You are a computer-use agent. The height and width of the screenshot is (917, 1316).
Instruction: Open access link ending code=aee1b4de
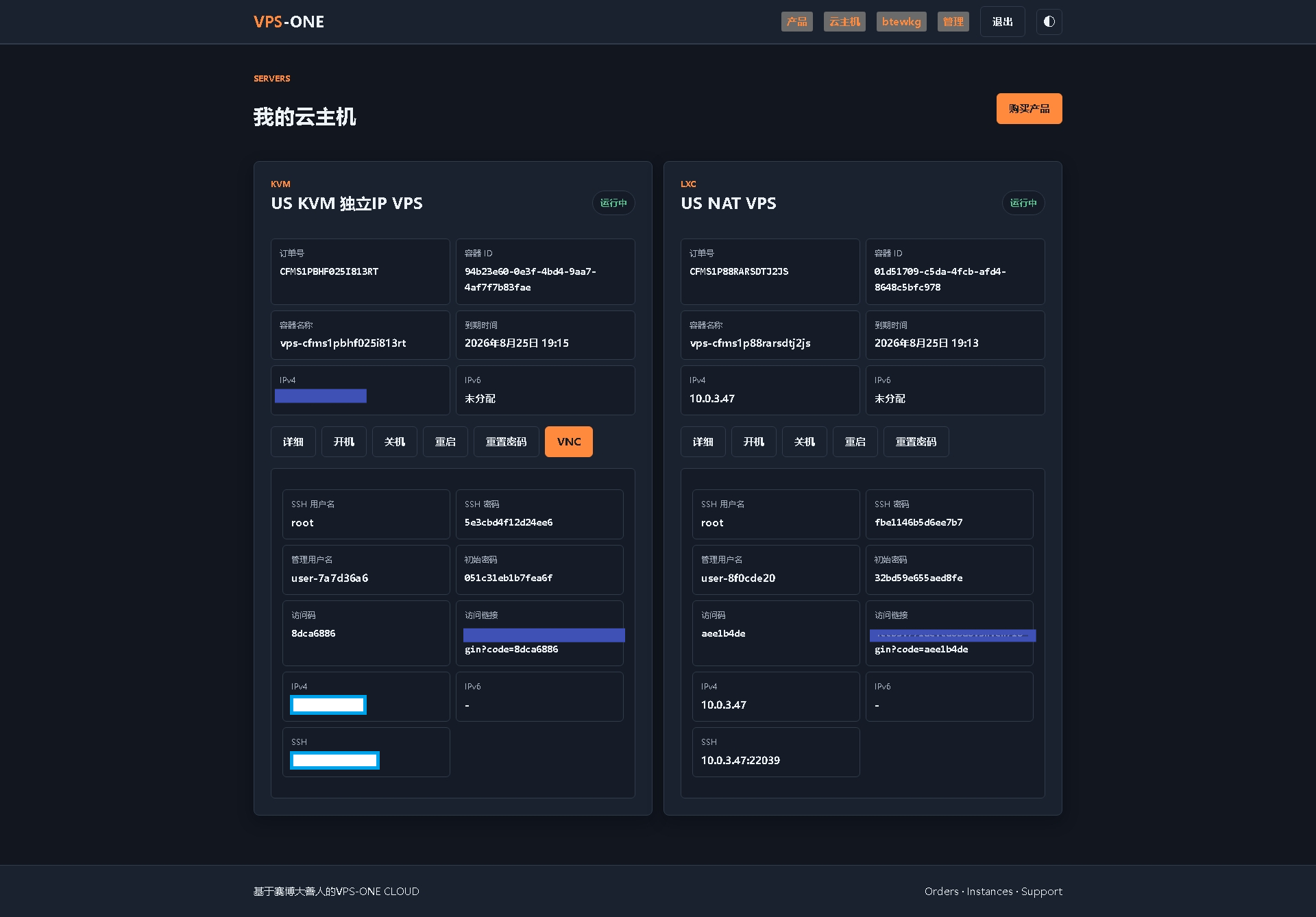[921, 649]
